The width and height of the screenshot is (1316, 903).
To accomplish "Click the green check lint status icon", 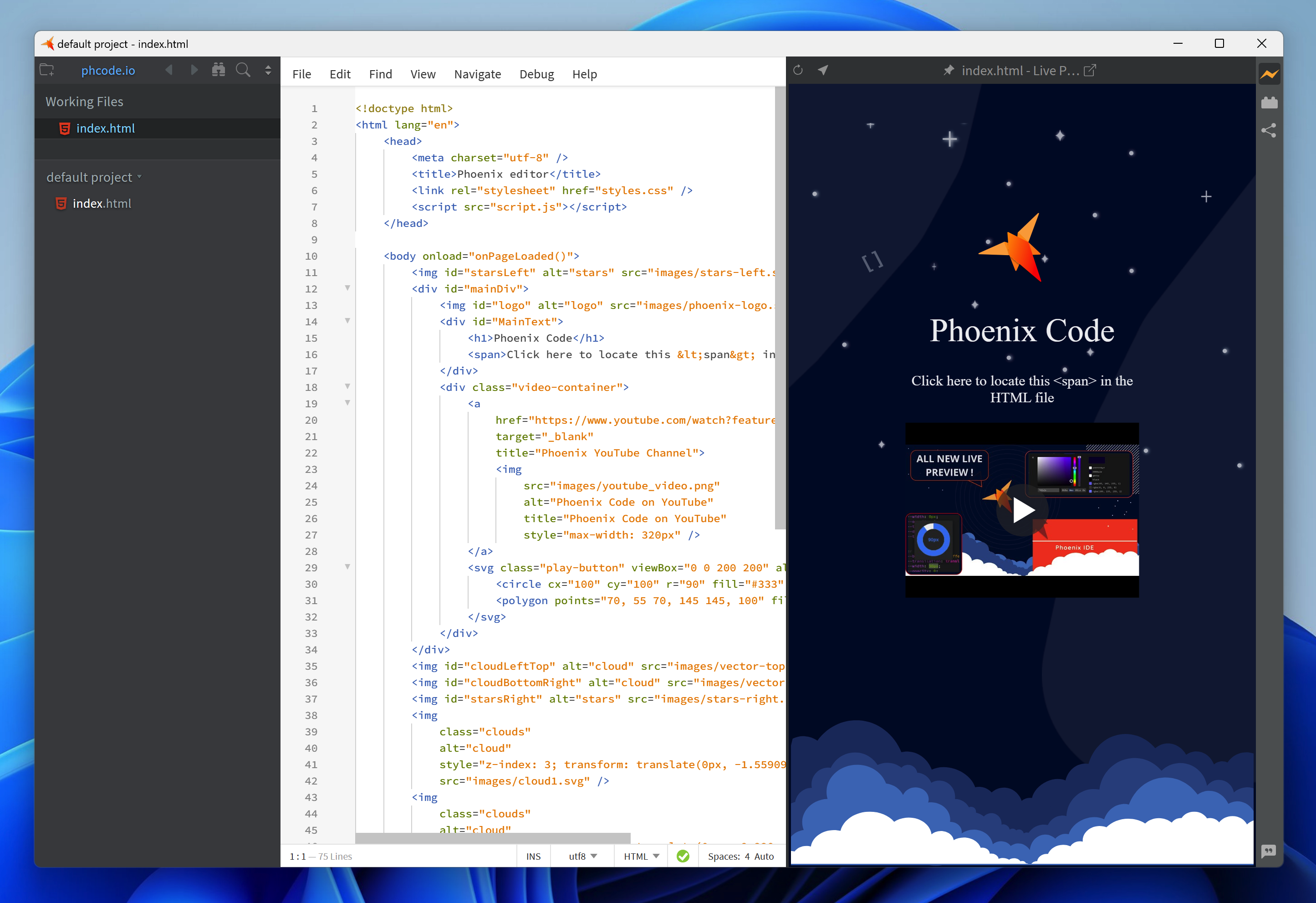I will [x=683, y=857].
